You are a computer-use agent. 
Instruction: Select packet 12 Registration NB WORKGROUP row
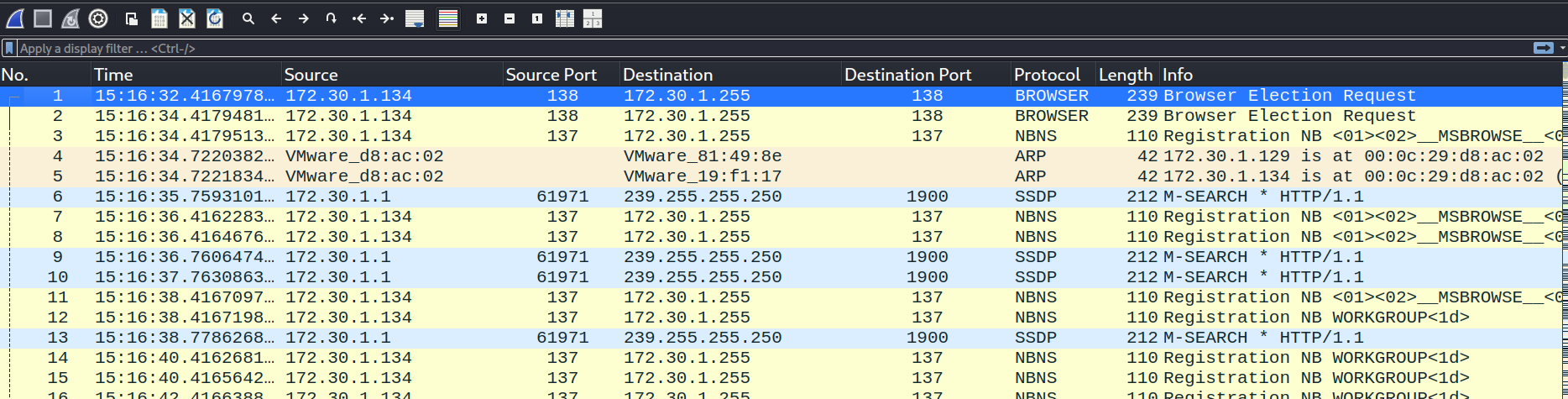click(781, 318)
